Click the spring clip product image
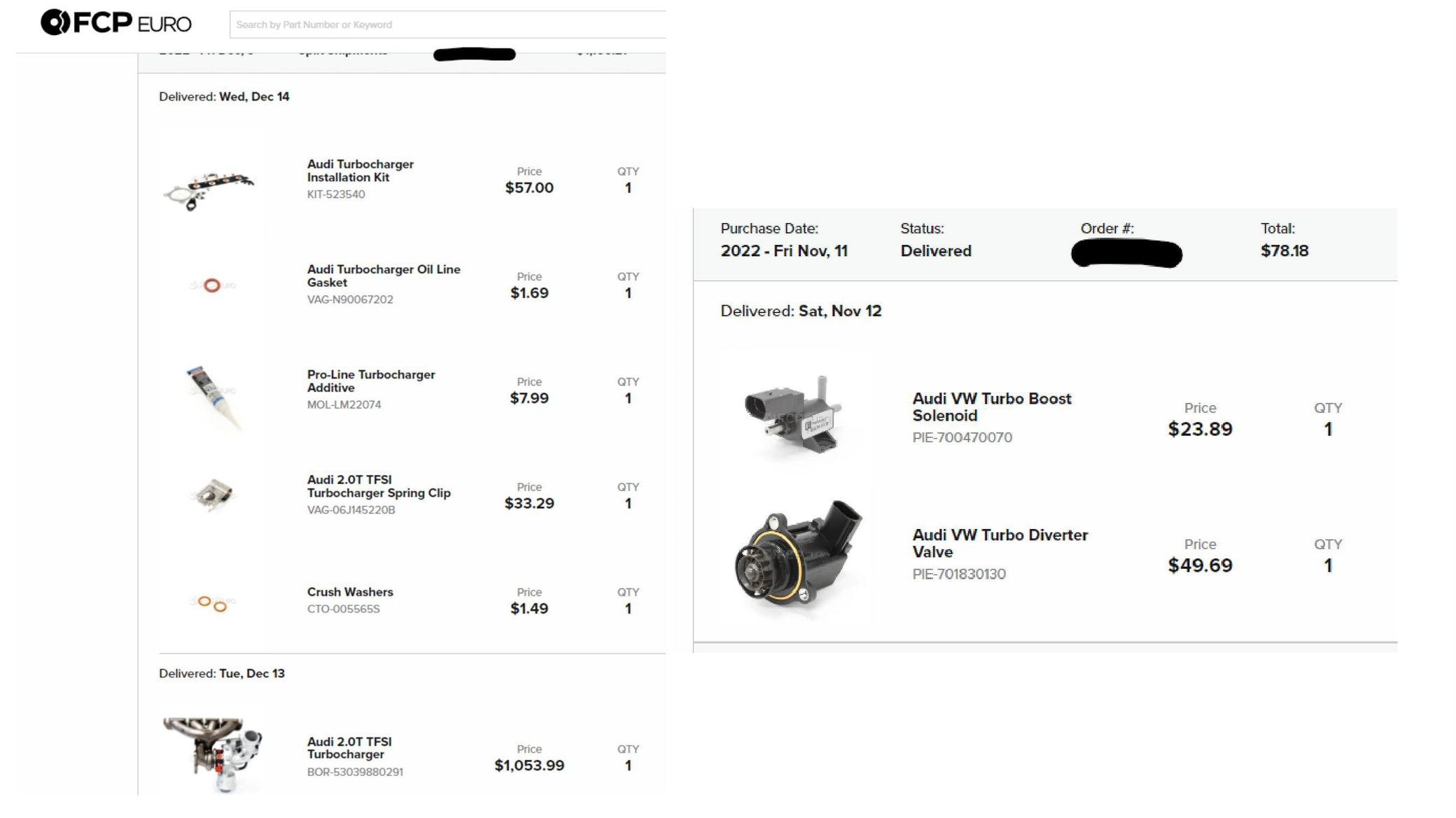 (212, 495)
